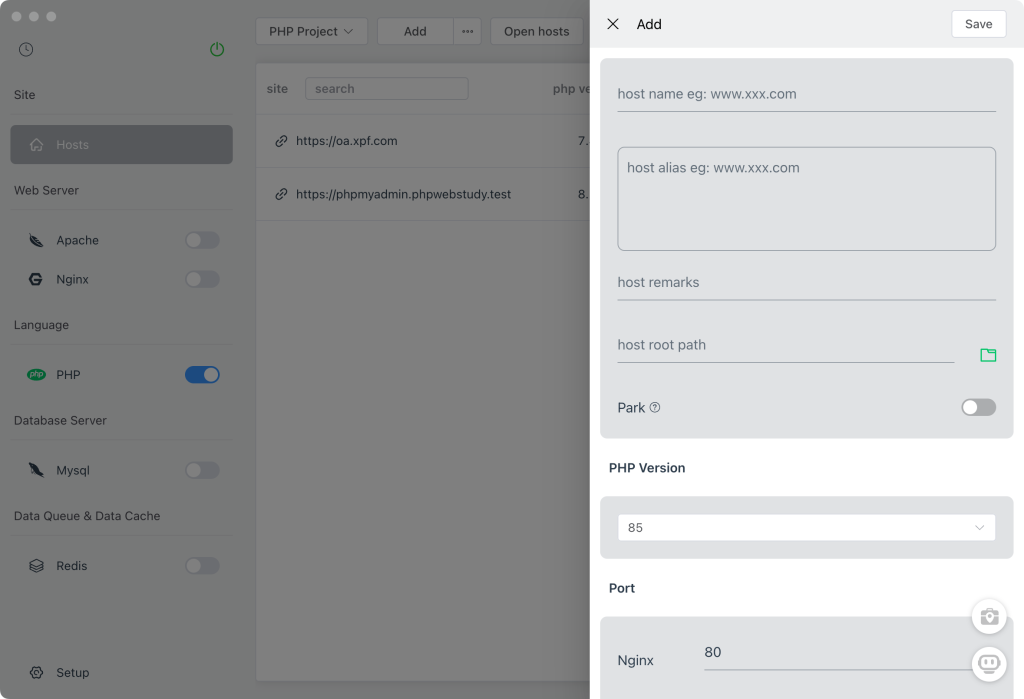Screen dimensions: 1024x699
Task: Expand the PHP Project dropdown
Action: (311, 31)
